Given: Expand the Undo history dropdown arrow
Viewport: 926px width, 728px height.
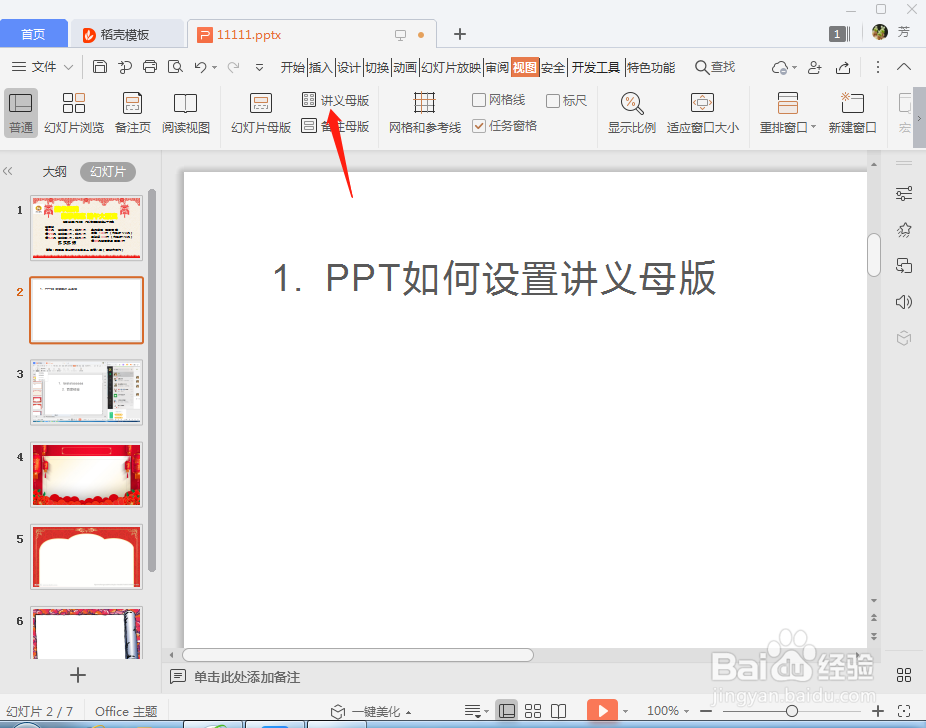Looking at the screenshot, I should [214, 67].
